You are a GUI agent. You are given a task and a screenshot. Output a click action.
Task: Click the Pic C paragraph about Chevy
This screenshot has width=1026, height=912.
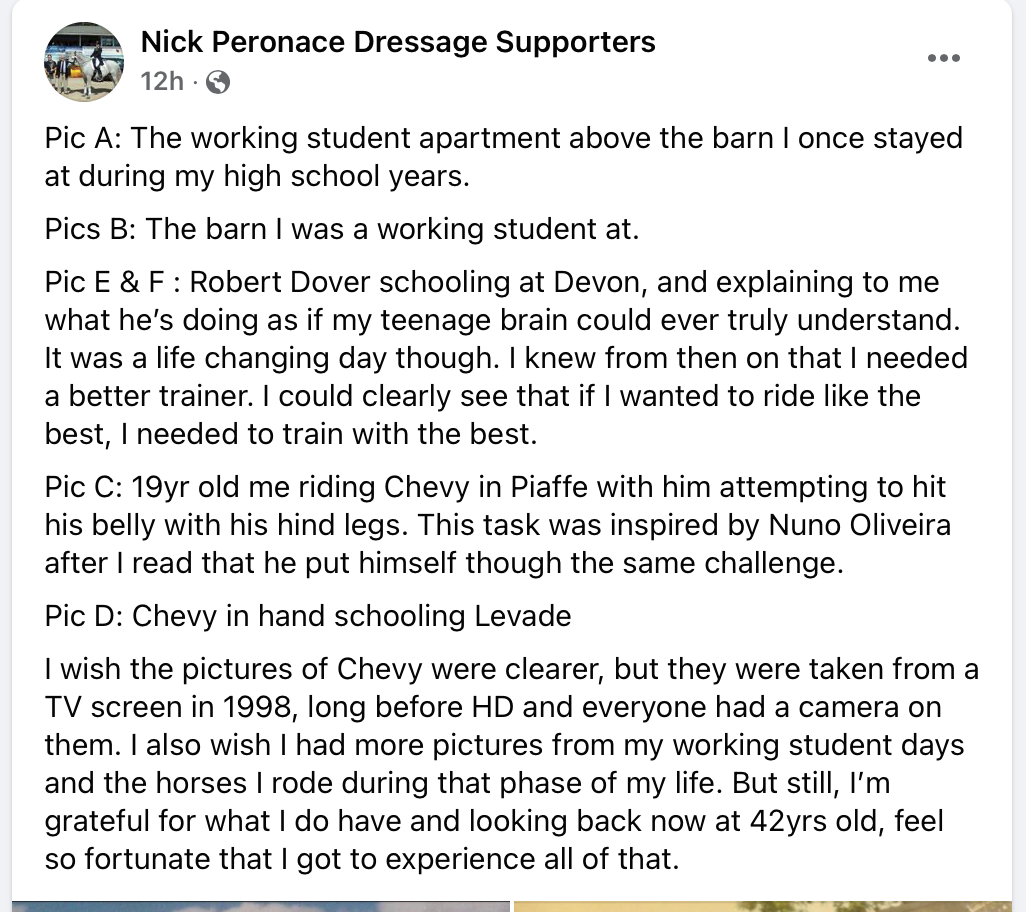[x=497, y=525]
